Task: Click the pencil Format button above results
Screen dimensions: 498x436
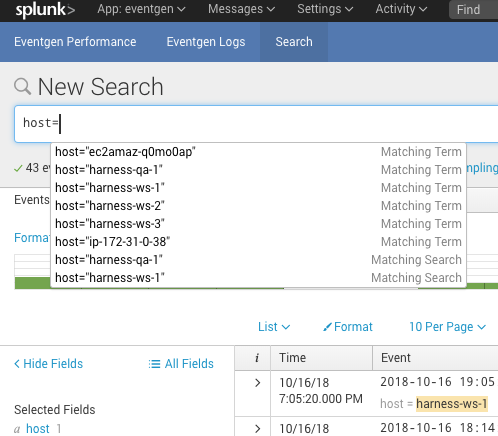Action: coord(348,327)
